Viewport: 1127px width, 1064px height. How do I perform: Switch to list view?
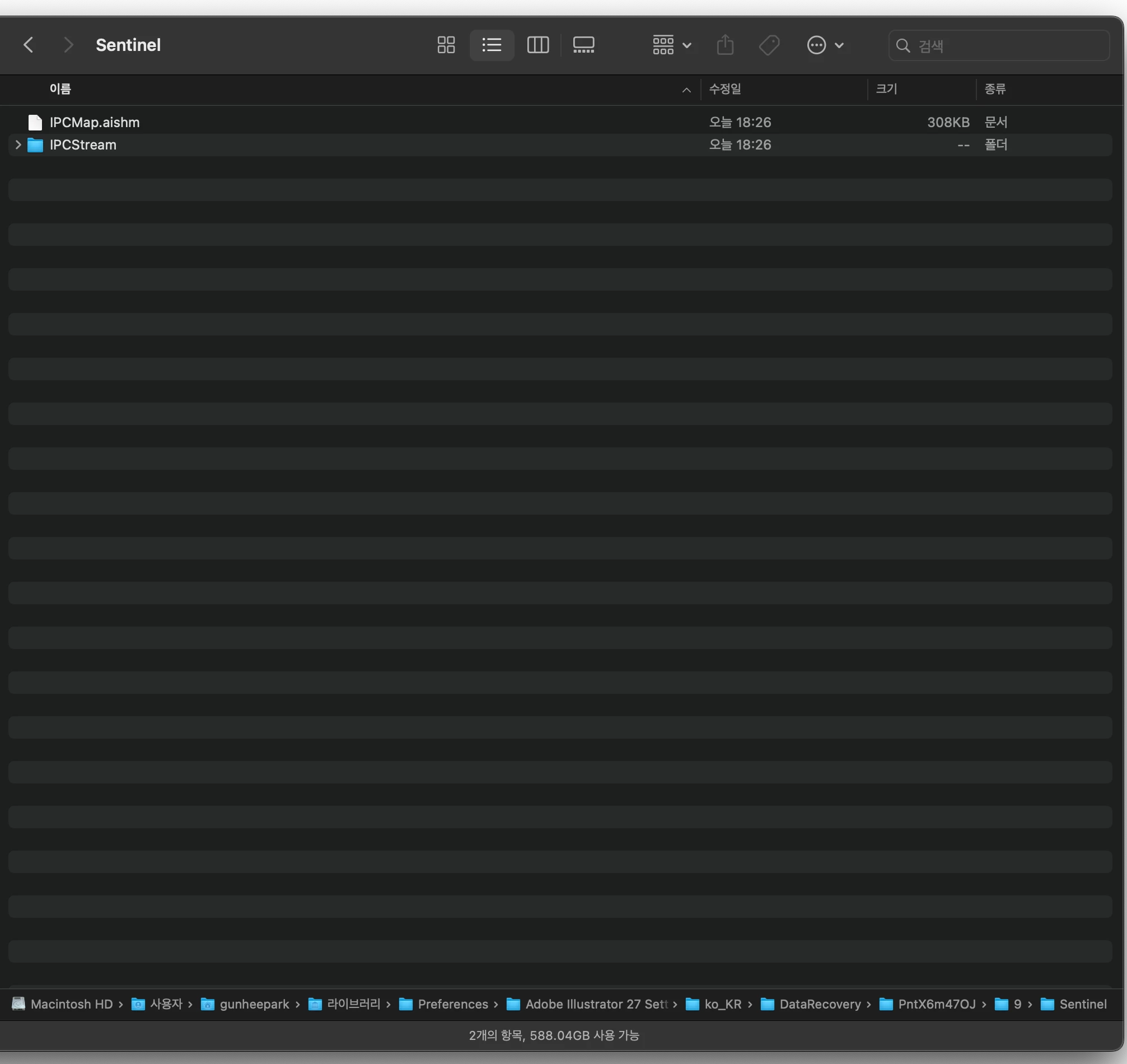point(492,45)
